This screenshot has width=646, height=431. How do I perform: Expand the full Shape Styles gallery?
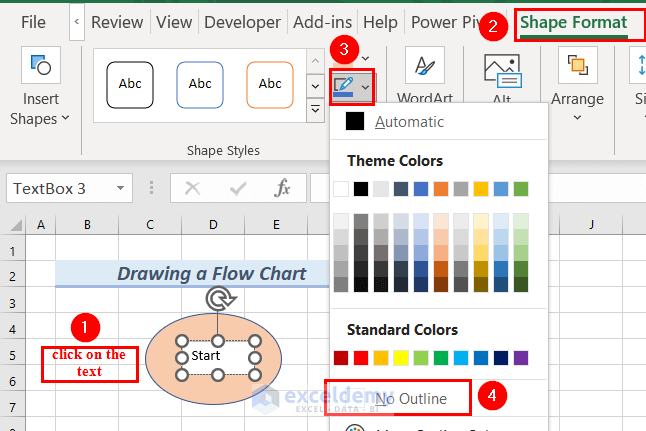(315, 110)
